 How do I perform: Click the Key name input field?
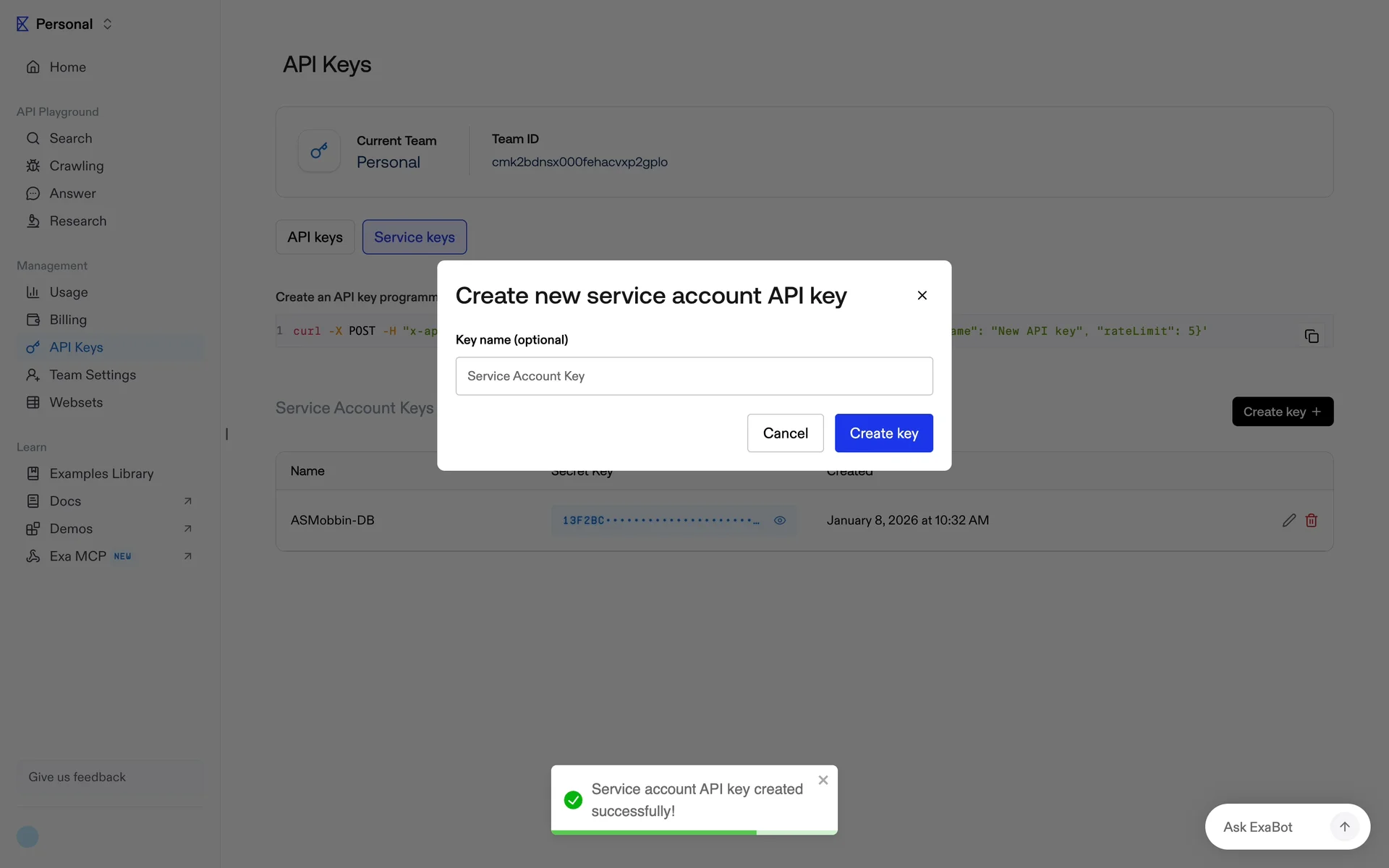[x=694, y=376]
